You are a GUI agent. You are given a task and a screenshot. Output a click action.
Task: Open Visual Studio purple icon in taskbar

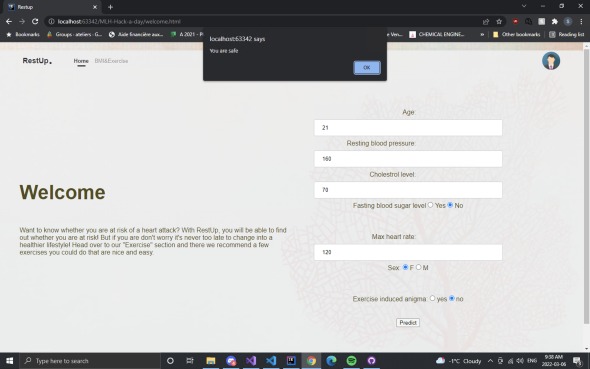tap(251, 361)
